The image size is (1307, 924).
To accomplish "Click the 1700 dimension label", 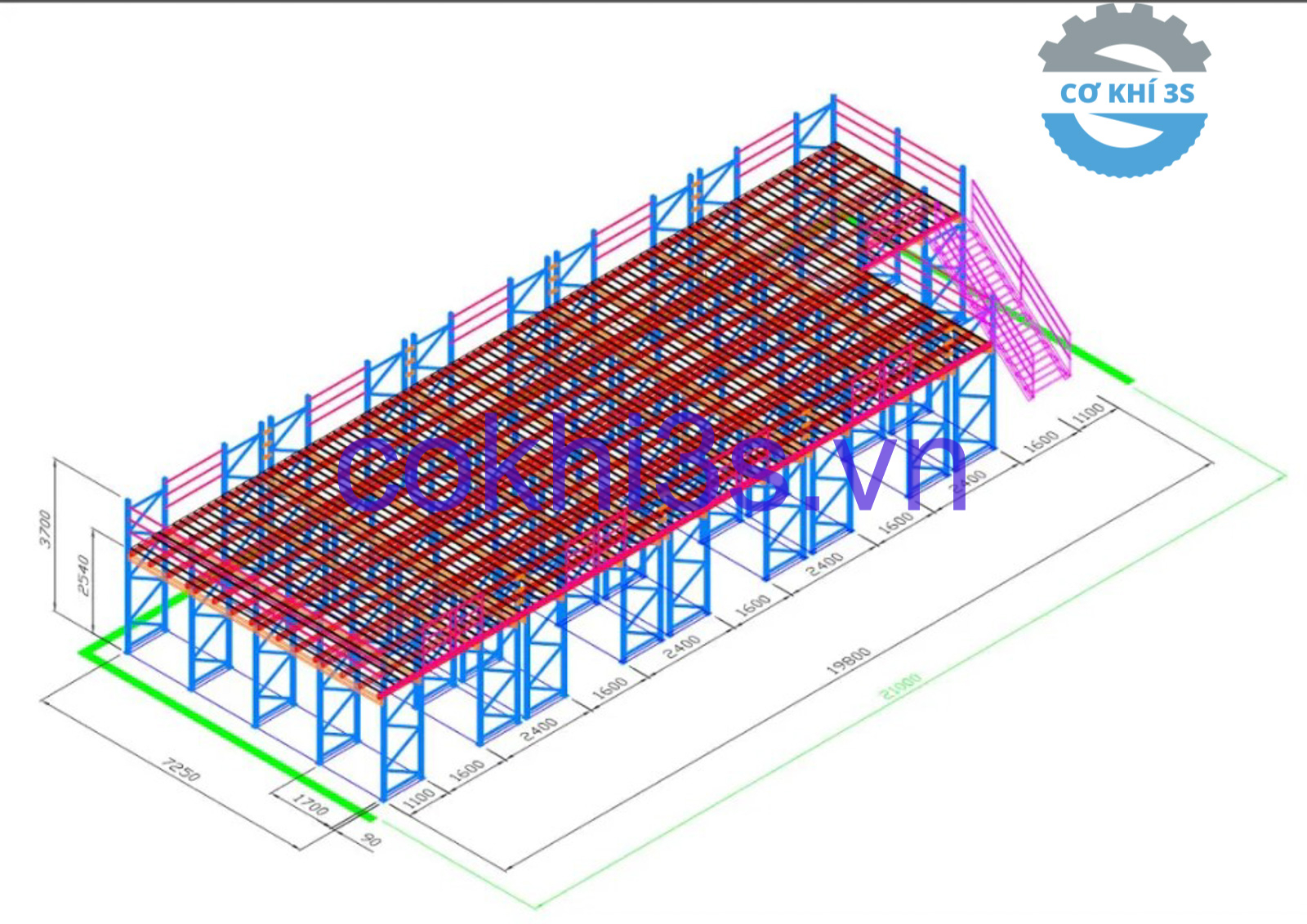I will click(x=310, y=805).
